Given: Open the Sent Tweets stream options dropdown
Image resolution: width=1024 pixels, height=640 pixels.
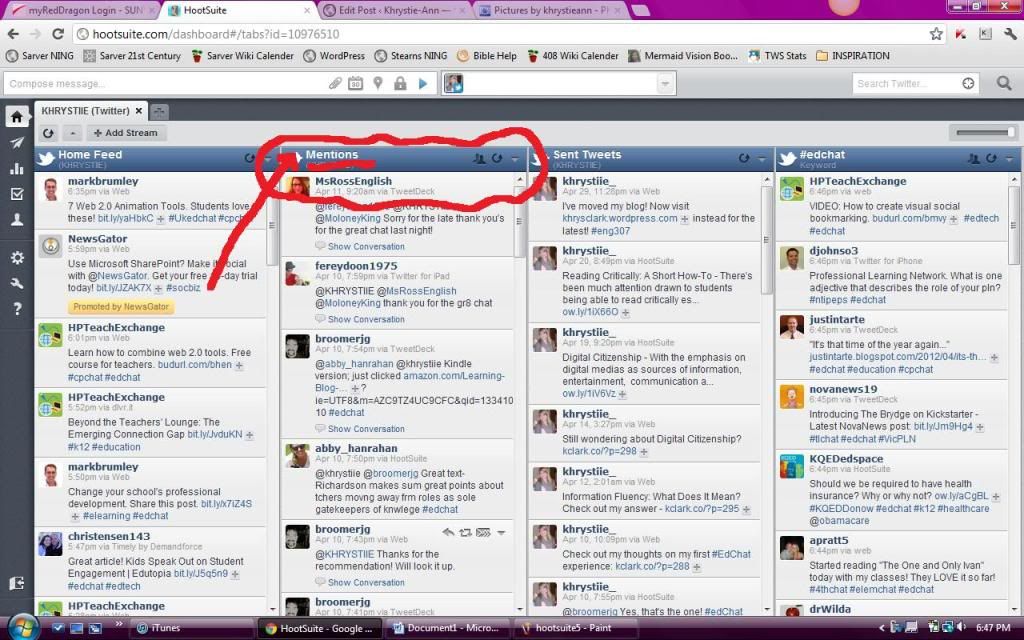Looking at the screenshot, I should coord(761,159).
